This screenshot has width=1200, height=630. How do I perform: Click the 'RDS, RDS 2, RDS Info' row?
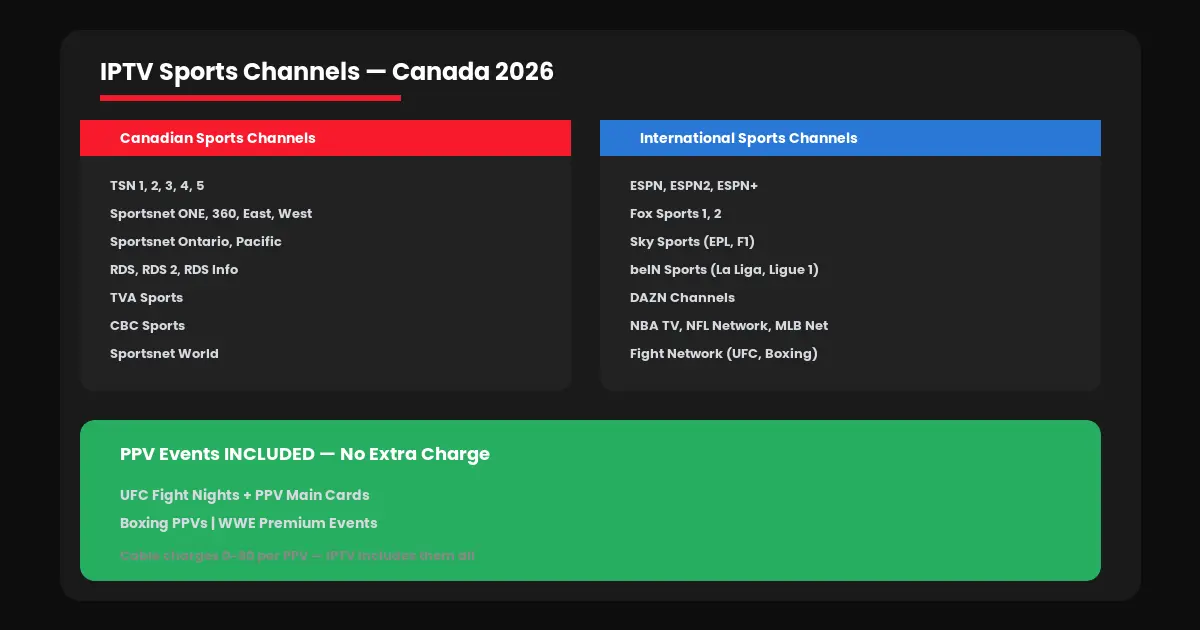coord(174,270)
